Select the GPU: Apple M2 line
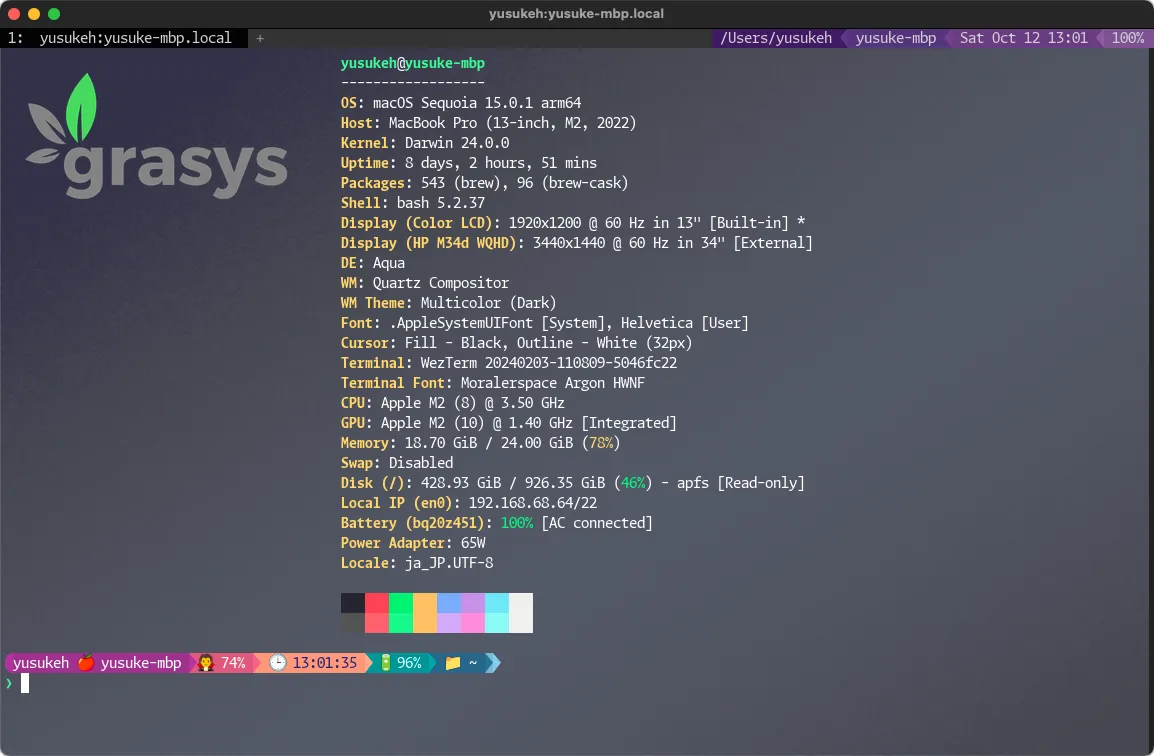 click(509, 423)
